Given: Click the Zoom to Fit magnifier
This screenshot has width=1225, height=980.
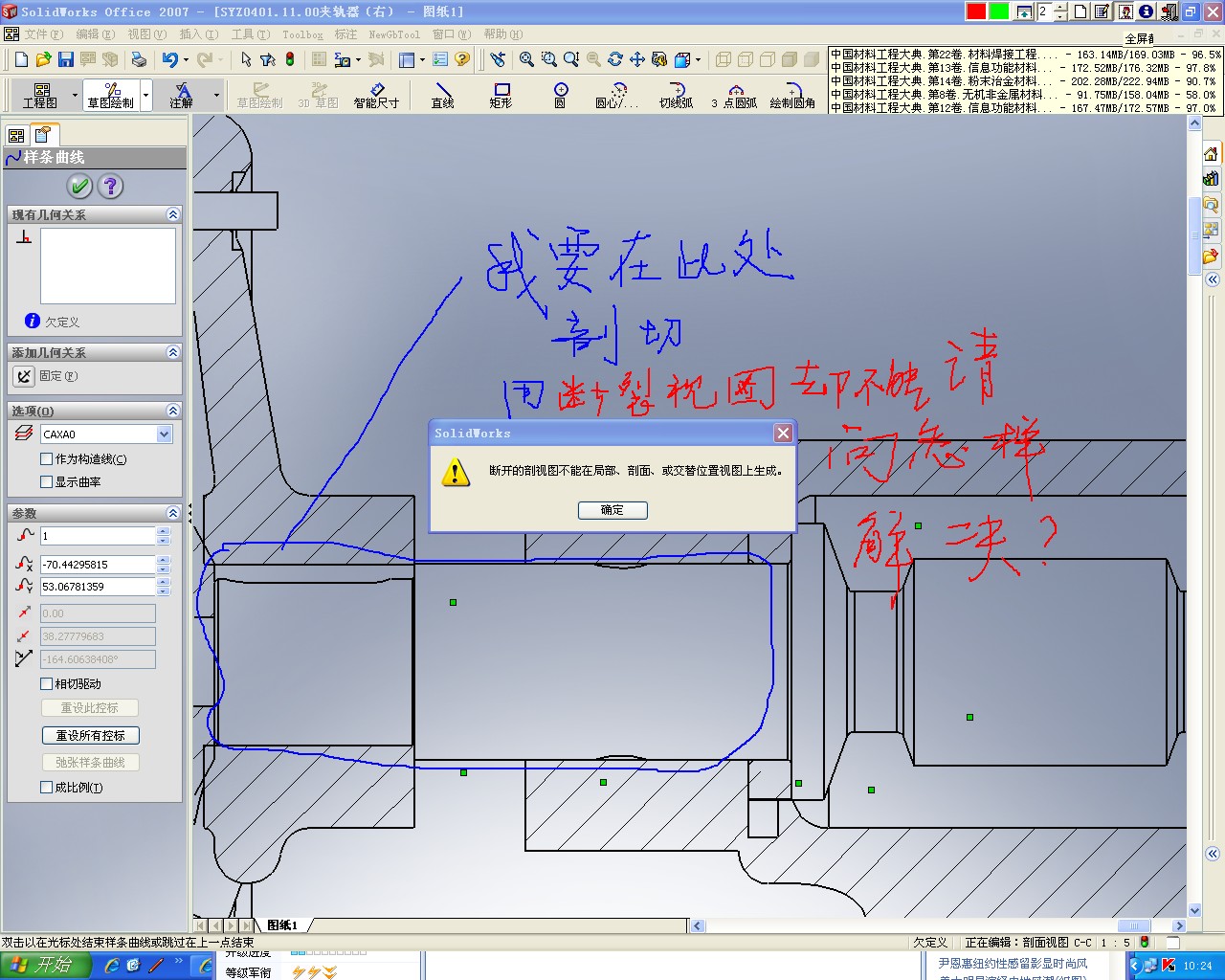Looking at the screenshot, I should (x=526, y=59).
